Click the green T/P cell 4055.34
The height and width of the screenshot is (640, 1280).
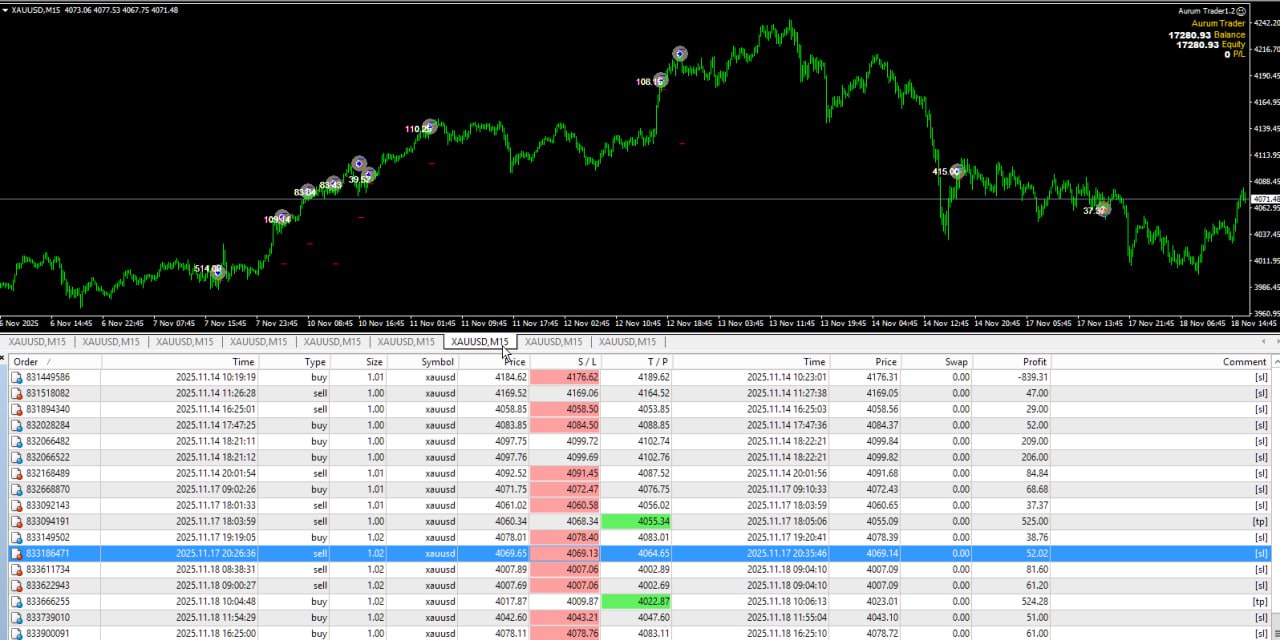click(637, 522)
